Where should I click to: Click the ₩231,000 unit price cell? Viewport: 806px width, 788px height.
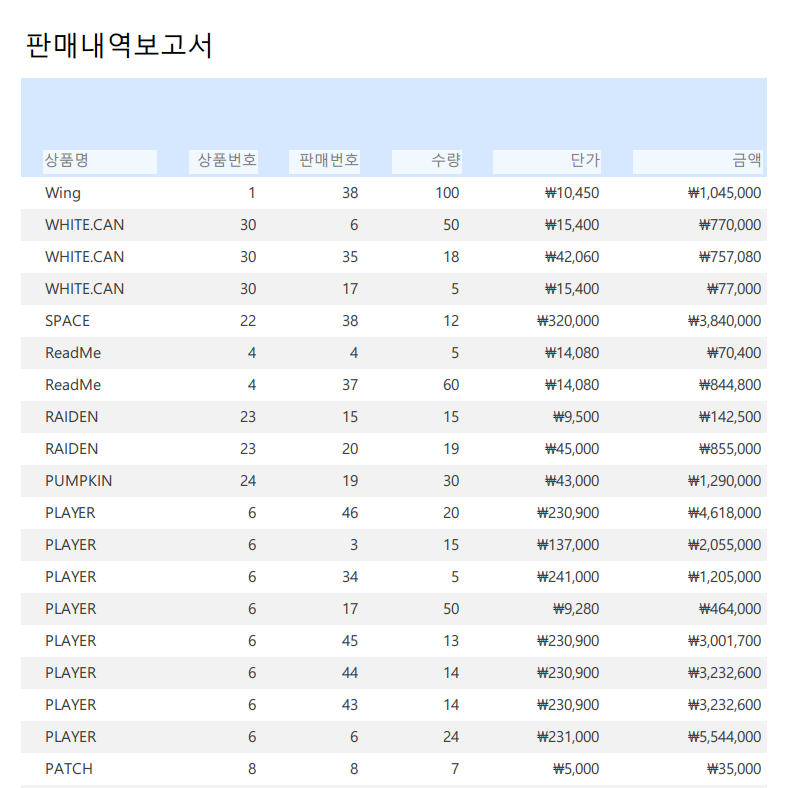pos(568,737)
